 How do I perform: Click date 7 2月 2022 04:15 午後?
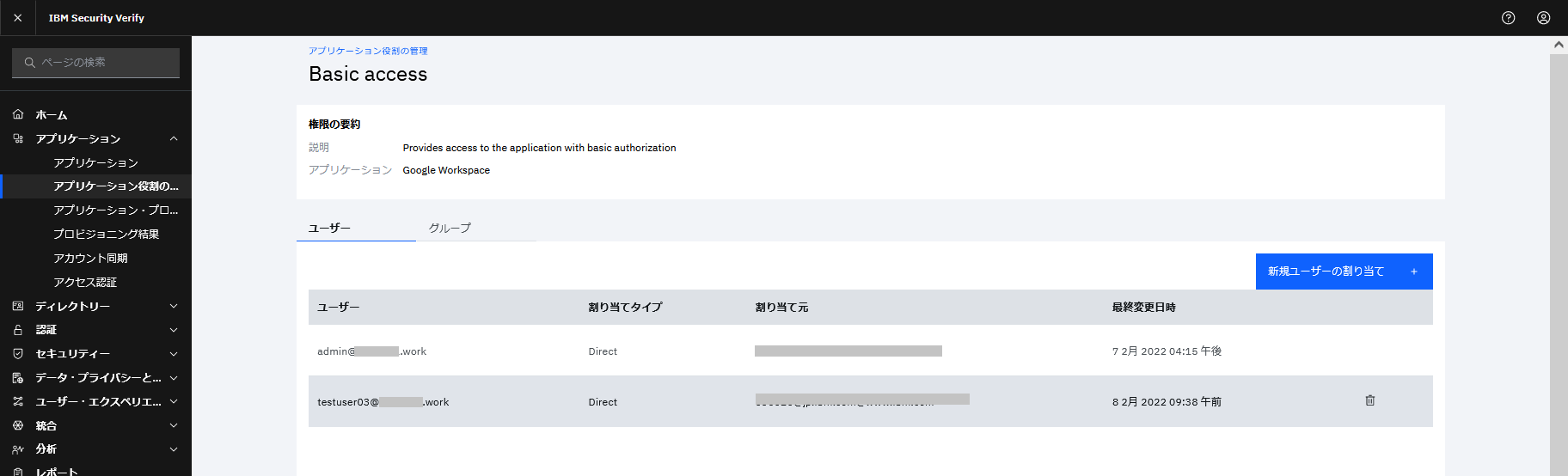pyautogui.click(x=1167, y=351)
